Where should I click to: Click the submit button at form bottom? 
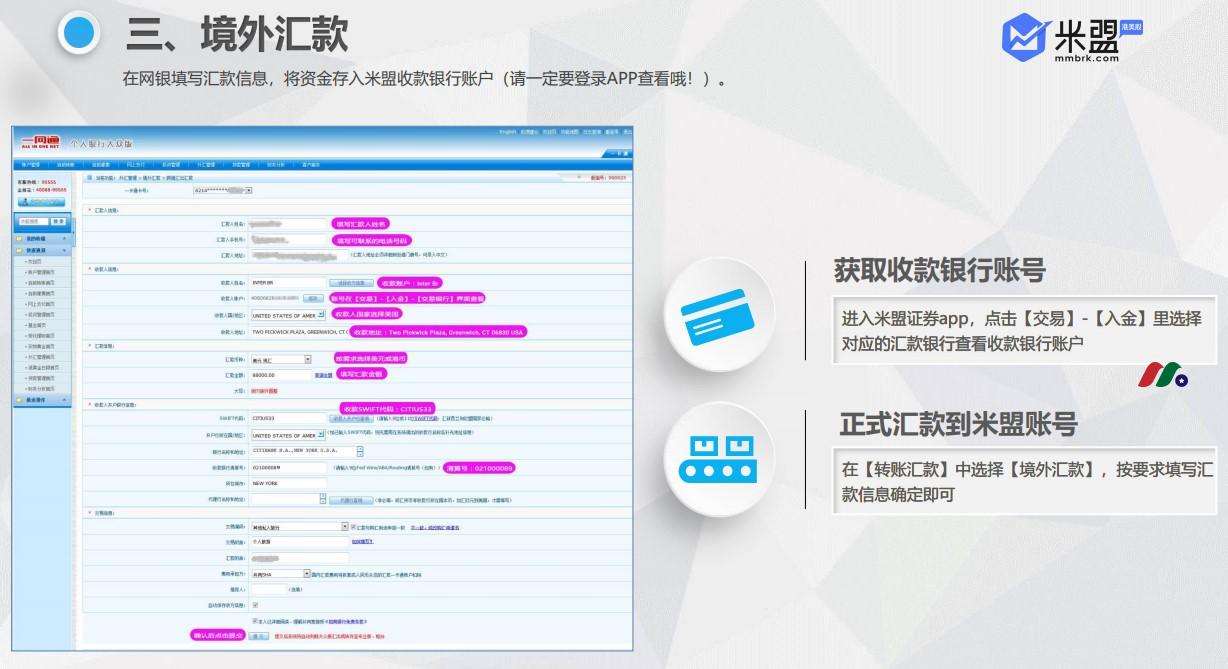click(x=259, y=636)
